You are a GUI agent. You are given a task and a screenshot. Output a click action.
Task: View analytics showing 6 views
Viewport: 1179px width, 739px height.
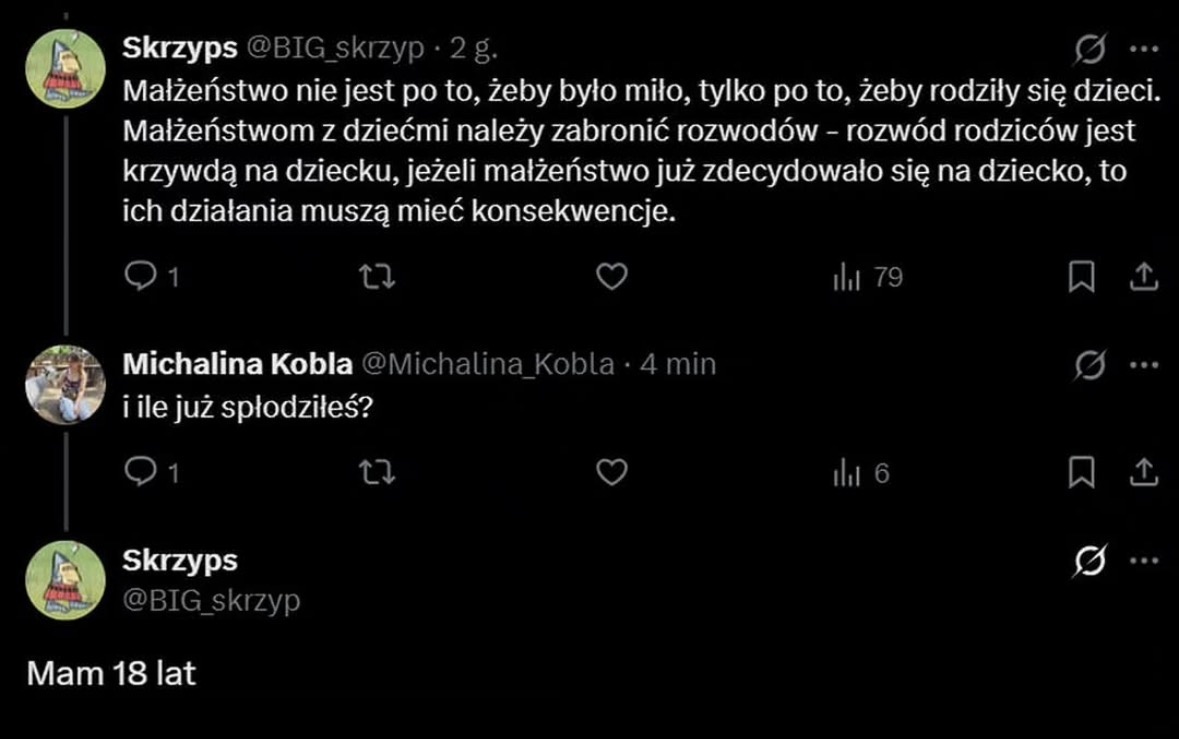pos(861,473)
